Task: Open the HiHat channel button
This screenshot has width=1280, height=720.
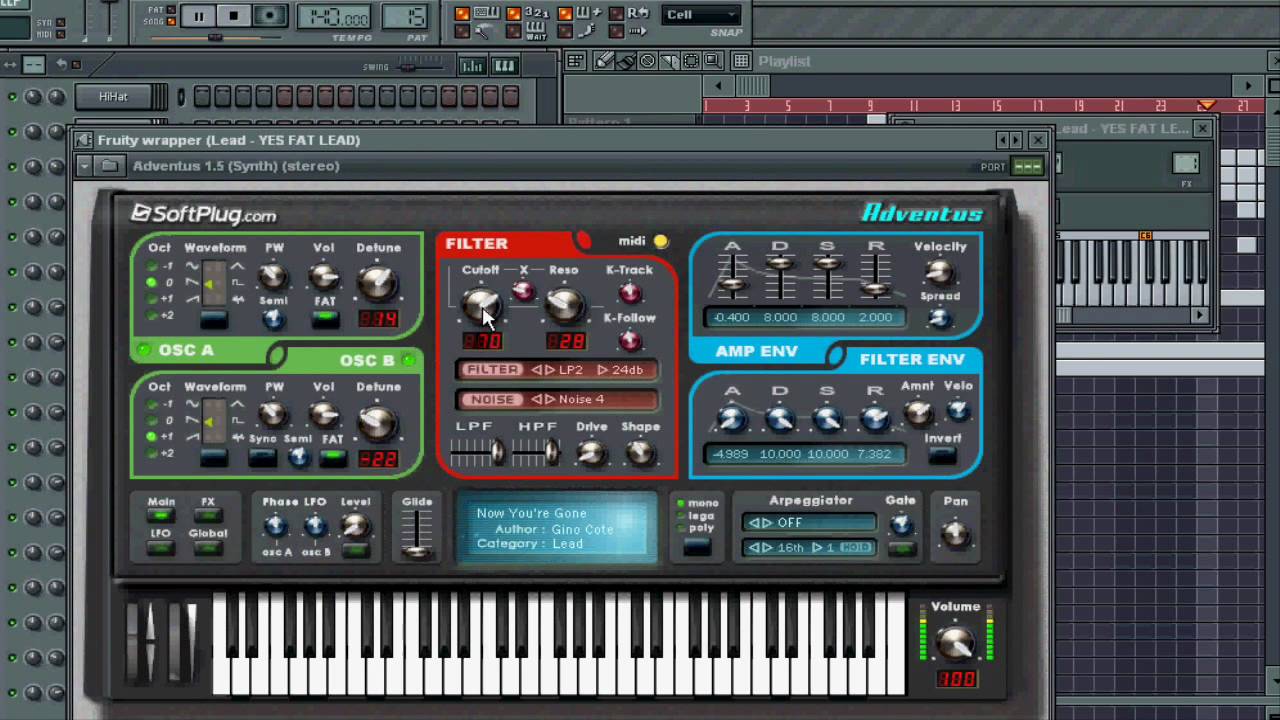Action: tap(121, 97)
